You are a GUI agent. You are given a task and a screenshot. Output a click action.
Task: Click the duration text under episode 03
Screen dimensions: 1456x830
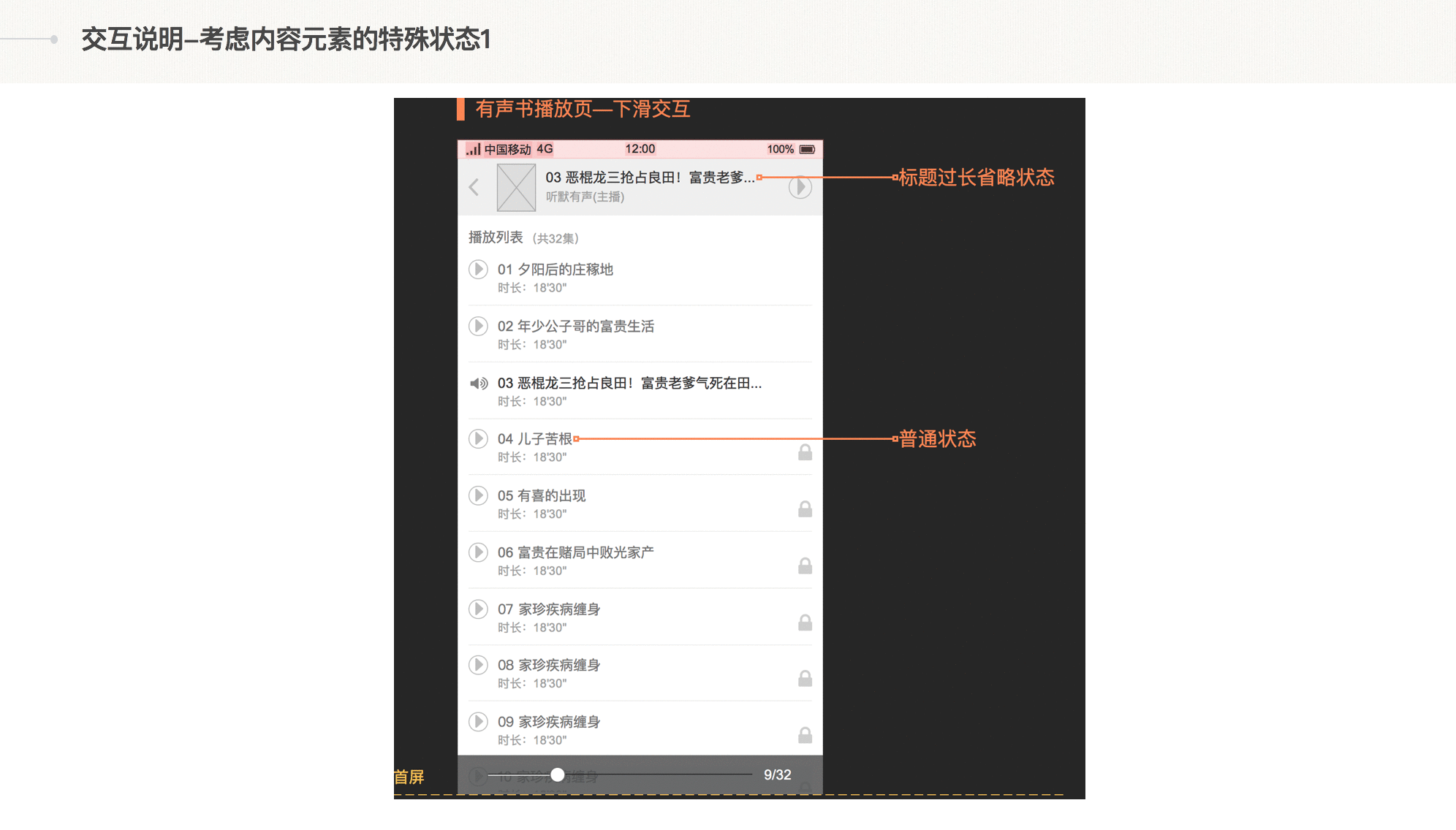[532, 401]
